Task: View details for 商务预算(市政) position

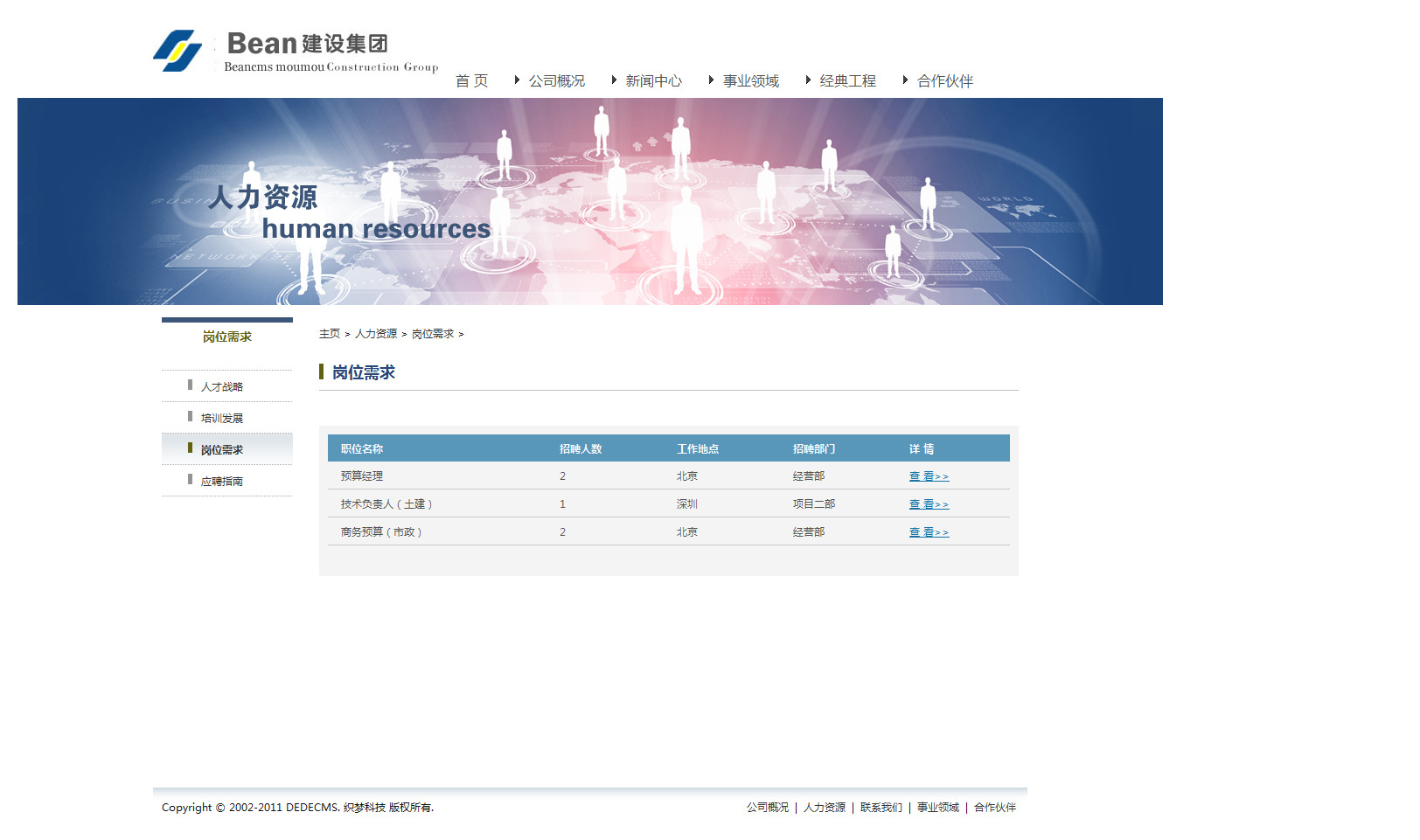Action: [x=929, y=532]
